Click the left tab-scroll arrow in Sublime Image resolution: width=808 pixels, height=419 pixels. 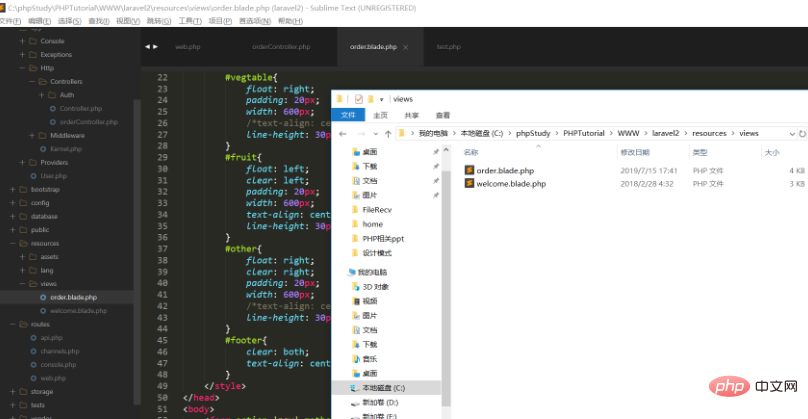147,47
